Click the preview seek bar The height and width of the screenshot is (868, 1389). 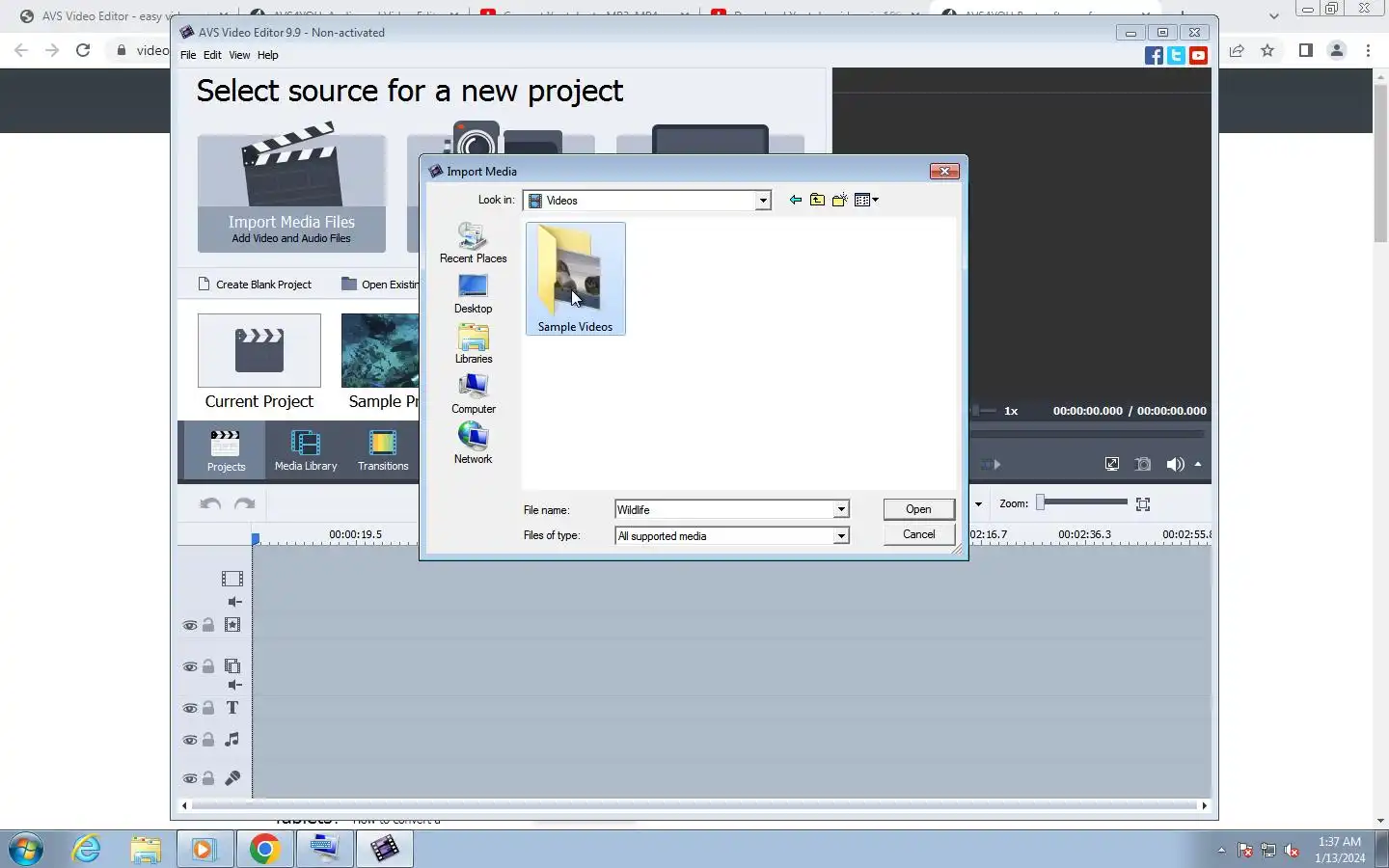click(1090, 435)
